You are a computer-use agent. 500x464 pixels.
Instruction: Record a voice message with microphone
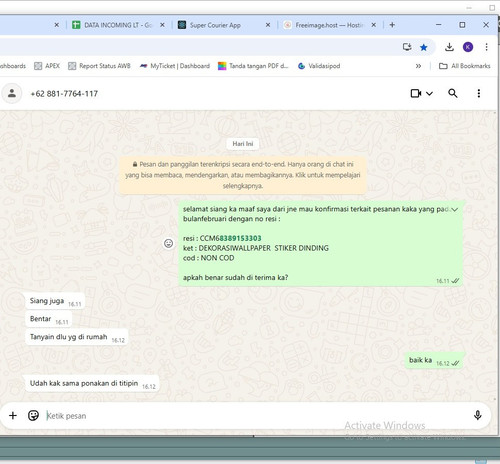click(x=478, y=415)
